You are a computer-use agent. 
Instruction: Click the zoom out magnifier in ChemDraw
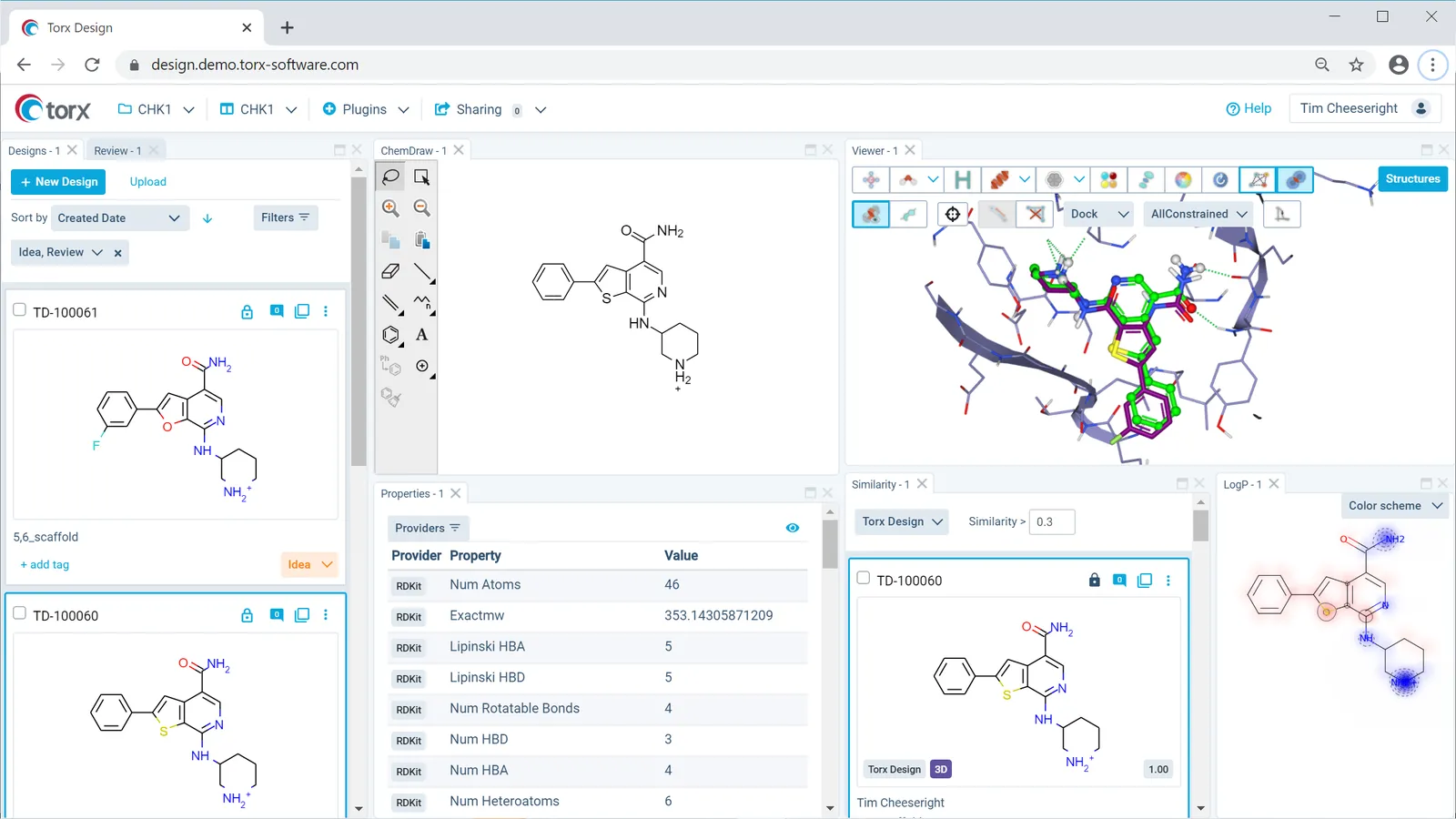(x=421, y=208)
